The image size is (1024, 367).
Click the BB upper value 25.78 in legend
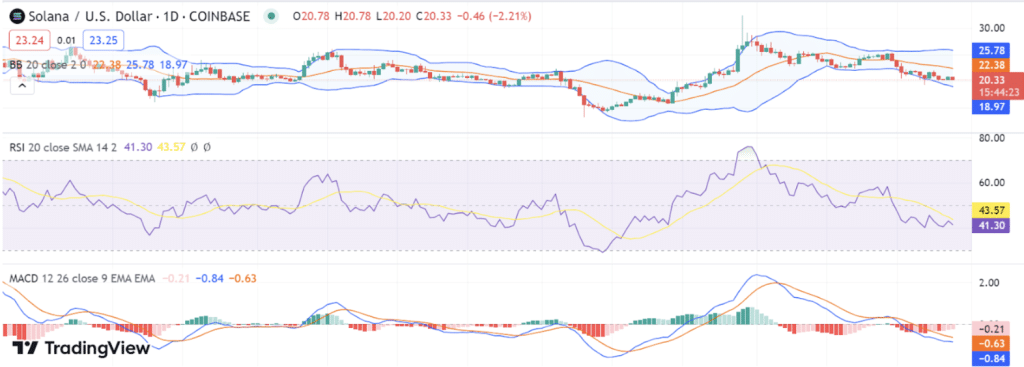[140, 64]
